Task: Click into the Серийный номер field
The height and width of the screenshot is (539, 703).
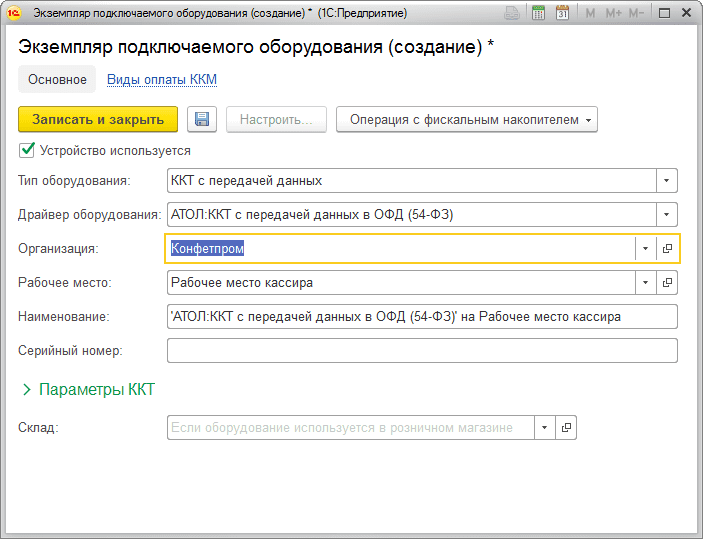Action: point(422,350)
